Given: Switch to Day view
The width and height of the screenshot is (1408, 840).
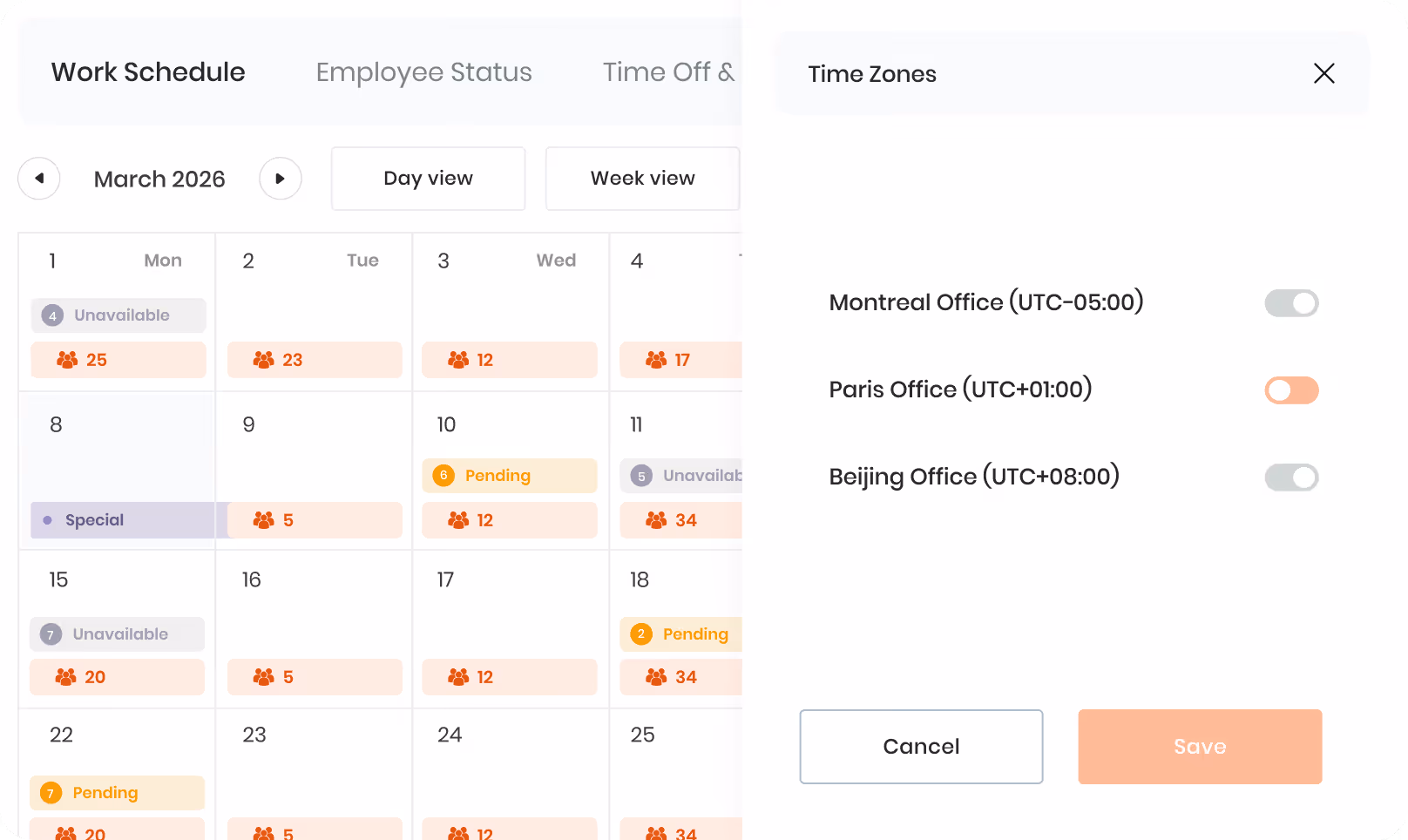Looking at the screenshot, I should pyautogui.click(x=428, y=179).
